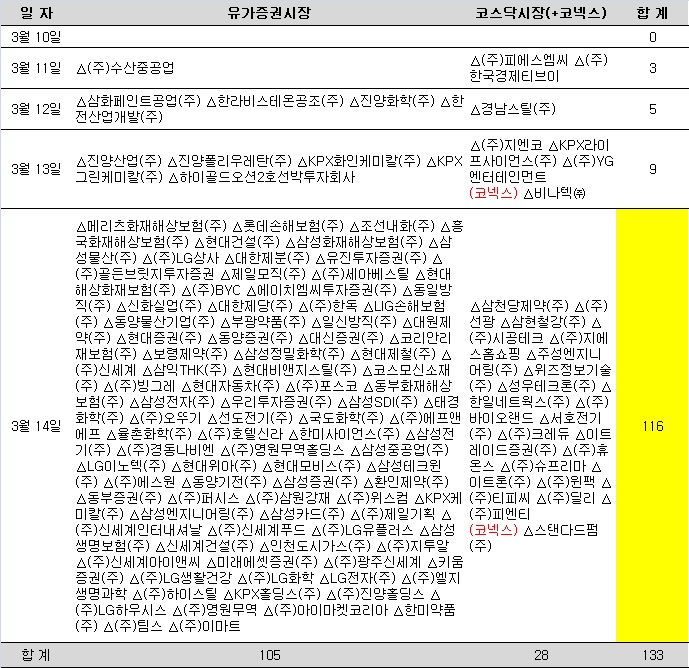Click the 하이골드오션2호선박투자회사 entry
The image size is (689, 668).
[262, 178]
